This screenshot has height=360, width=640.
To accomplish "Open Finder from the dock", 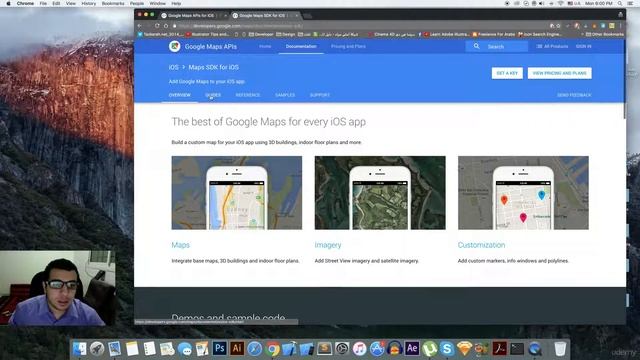I will [80, 349].
